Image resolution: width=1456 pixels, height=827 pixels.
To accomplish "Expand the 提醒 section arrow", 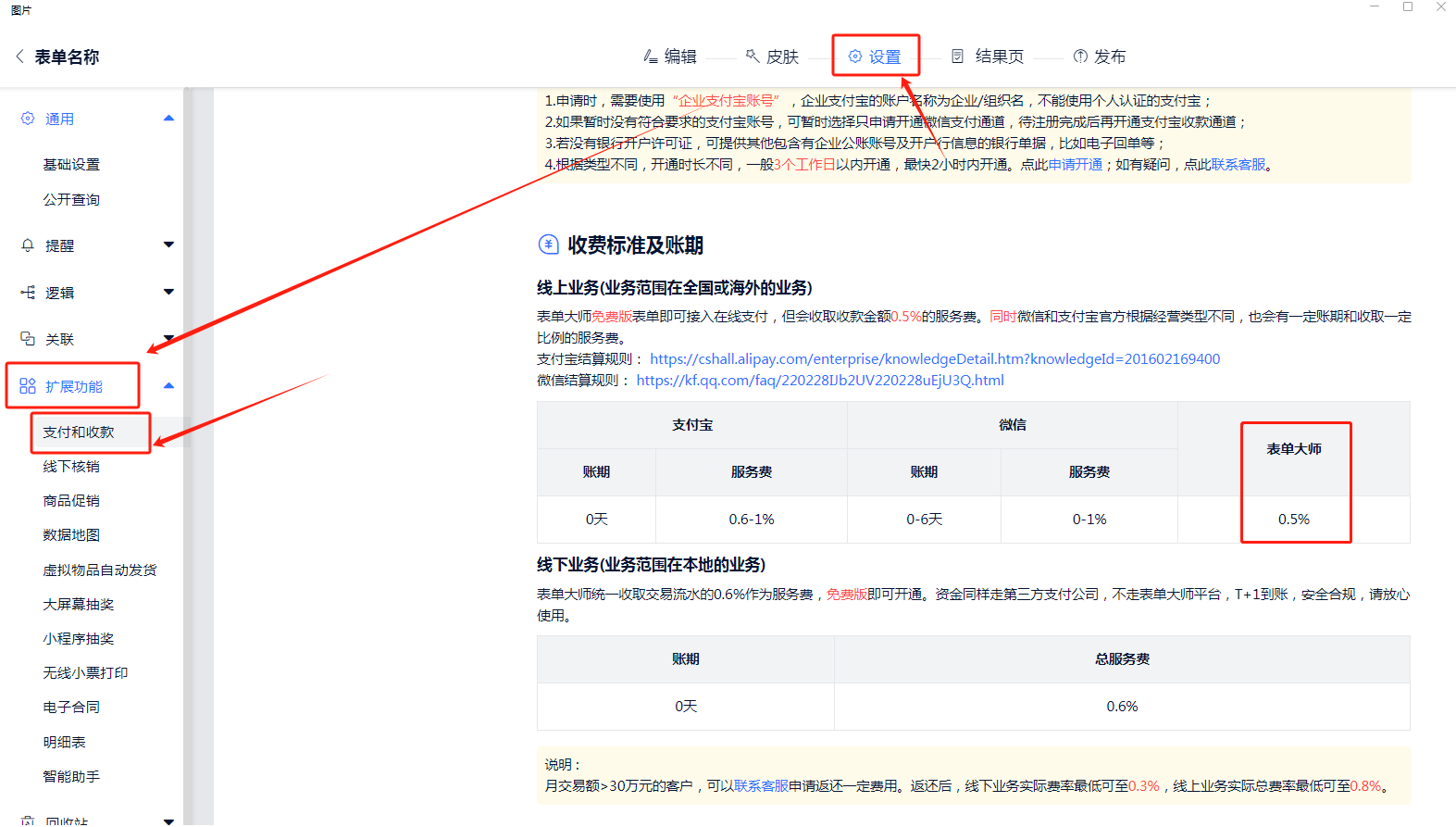I will tap(168, 245).
